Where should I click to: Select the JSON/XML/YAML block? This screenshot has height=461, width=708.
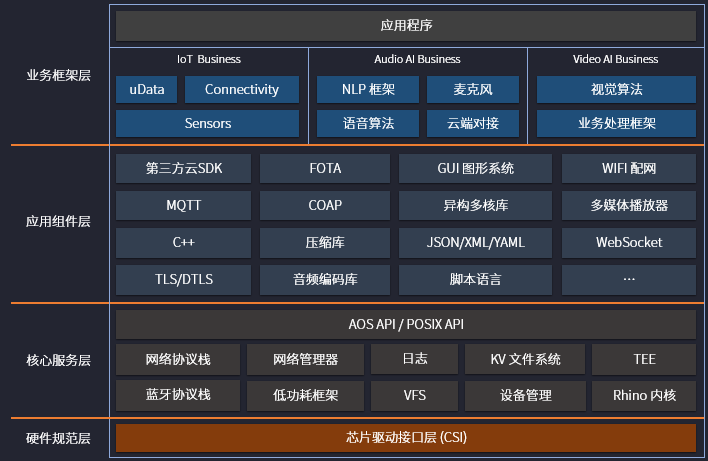476,242
